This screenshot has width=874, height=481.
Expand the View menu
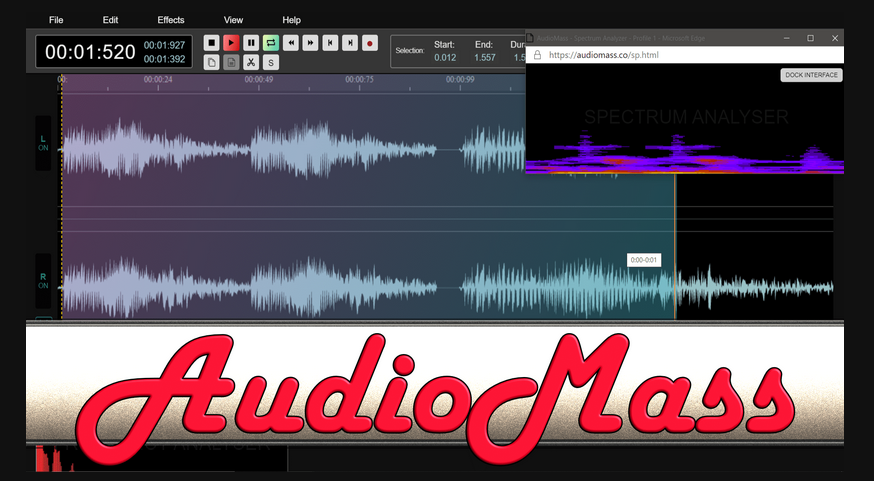coord(233,20)
